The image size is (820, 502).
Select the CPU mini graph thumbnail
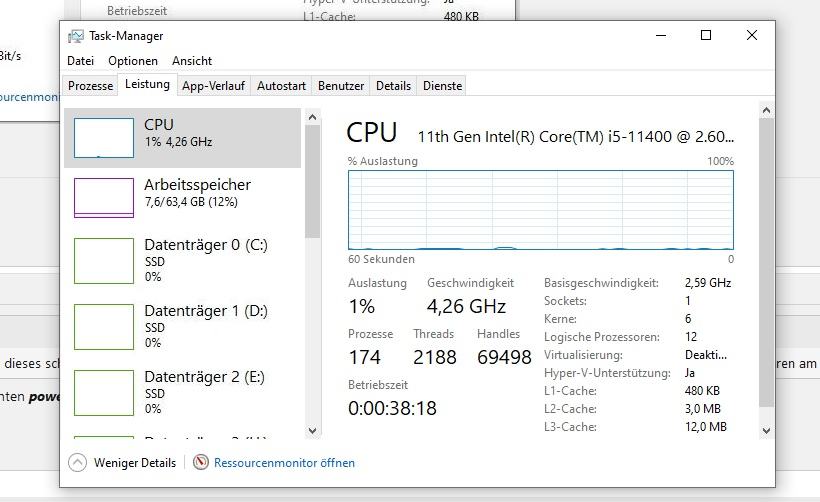pyautogui.click(x=104, y=138)
